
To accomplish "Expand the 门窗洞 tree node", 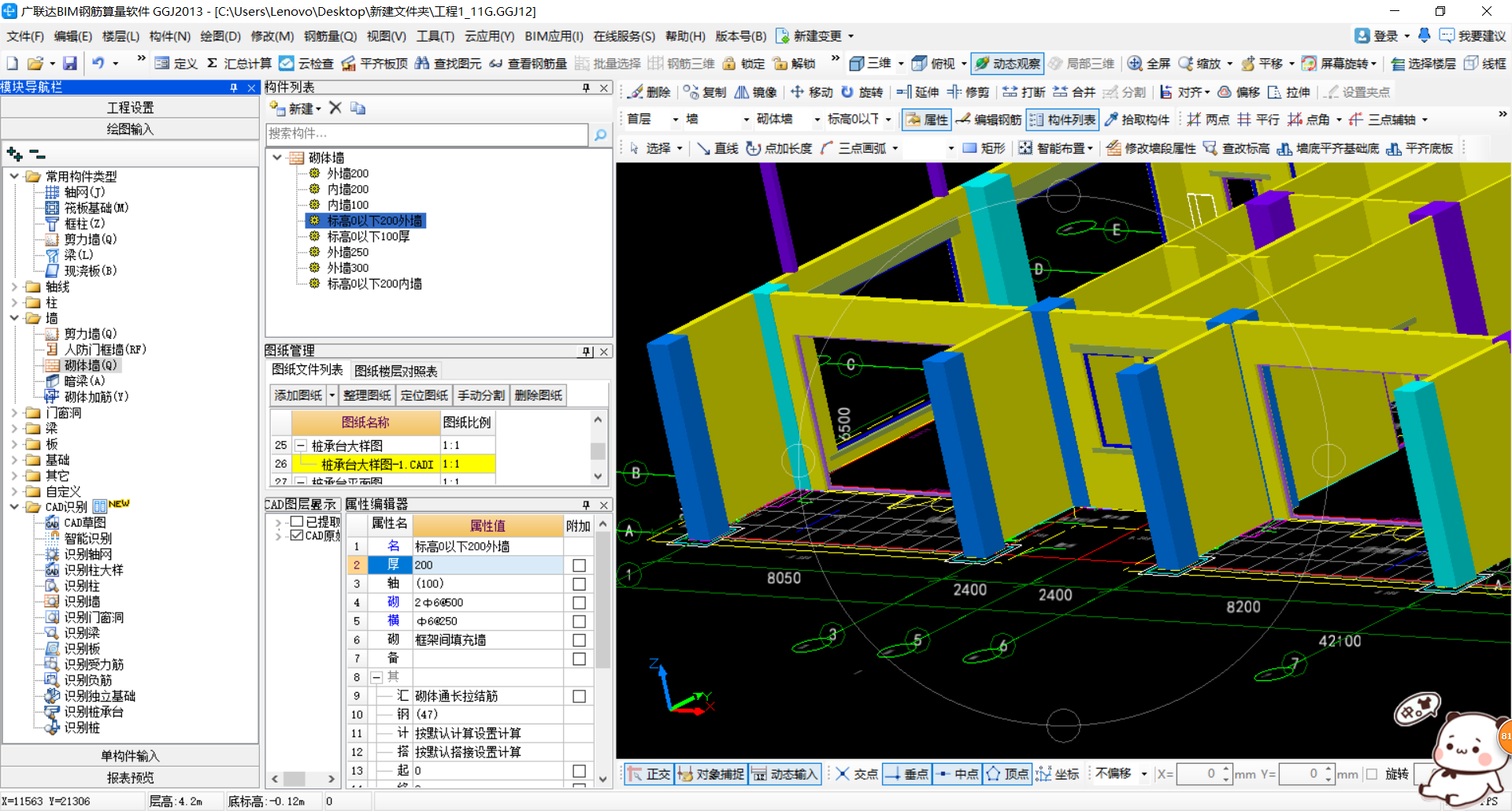I will point(14,413).
